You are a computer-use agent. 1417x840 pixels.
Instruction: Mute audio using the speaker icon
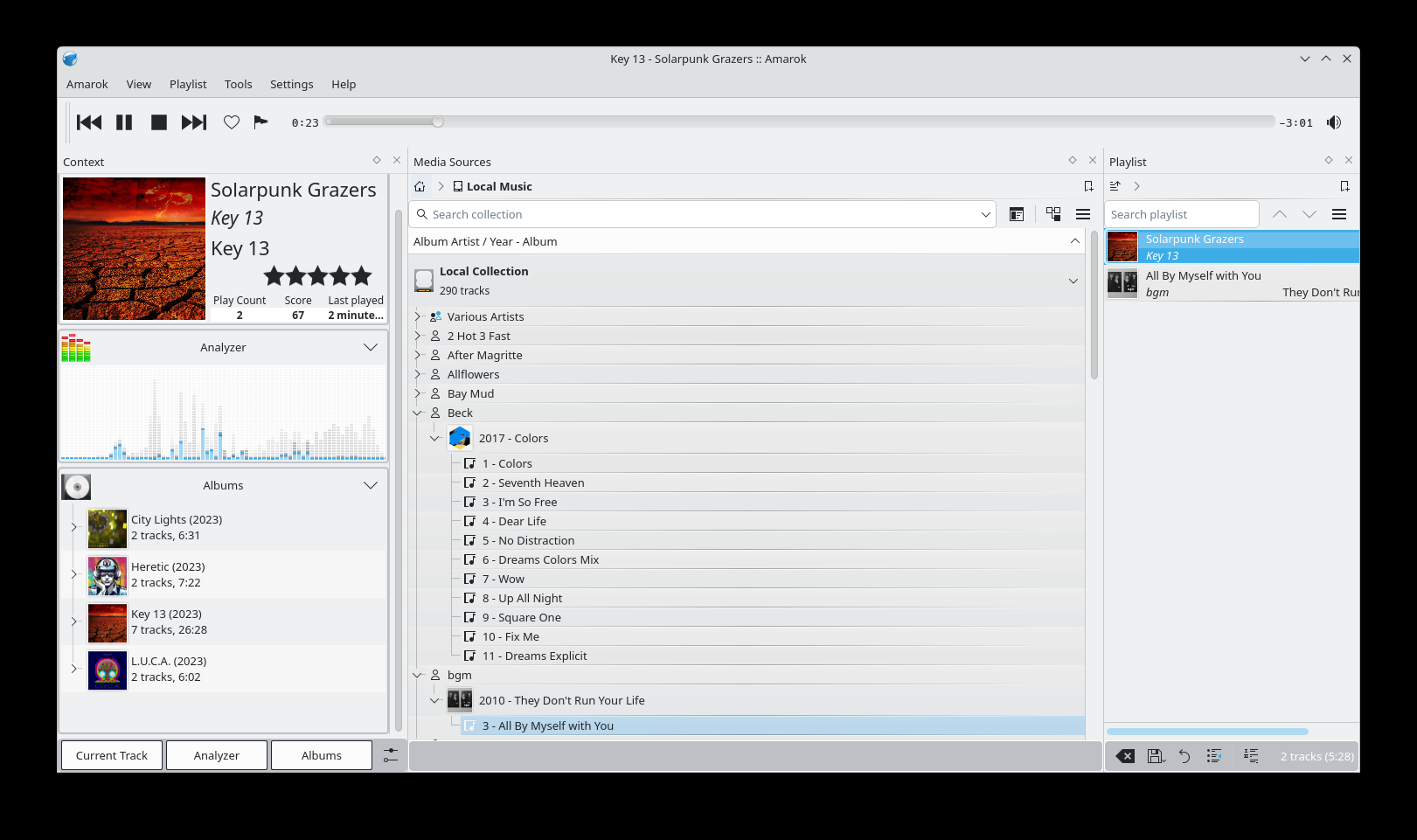pos(1334,122)
